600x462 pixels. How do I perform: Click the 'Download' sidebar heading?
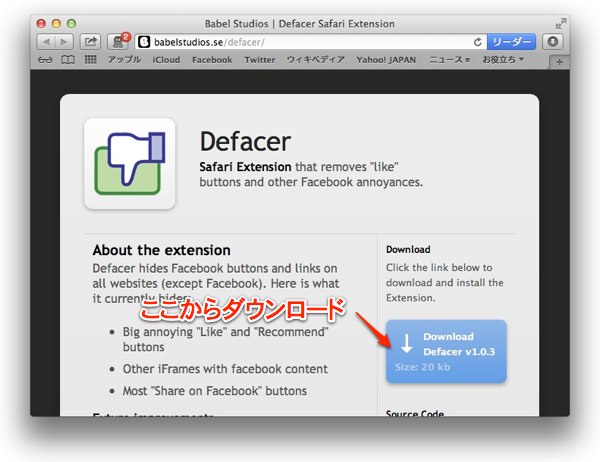(408, 250)
